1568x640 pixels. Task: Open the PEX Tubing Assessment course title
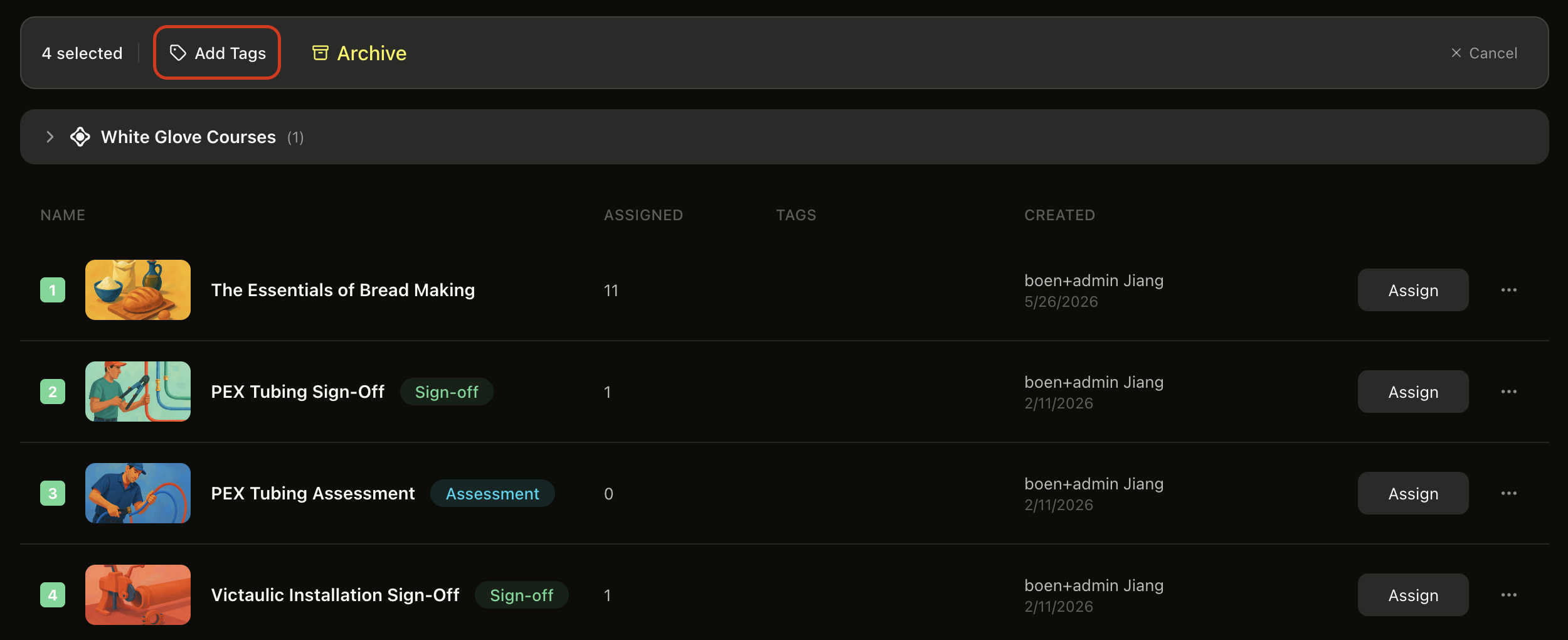pos(313,493)
